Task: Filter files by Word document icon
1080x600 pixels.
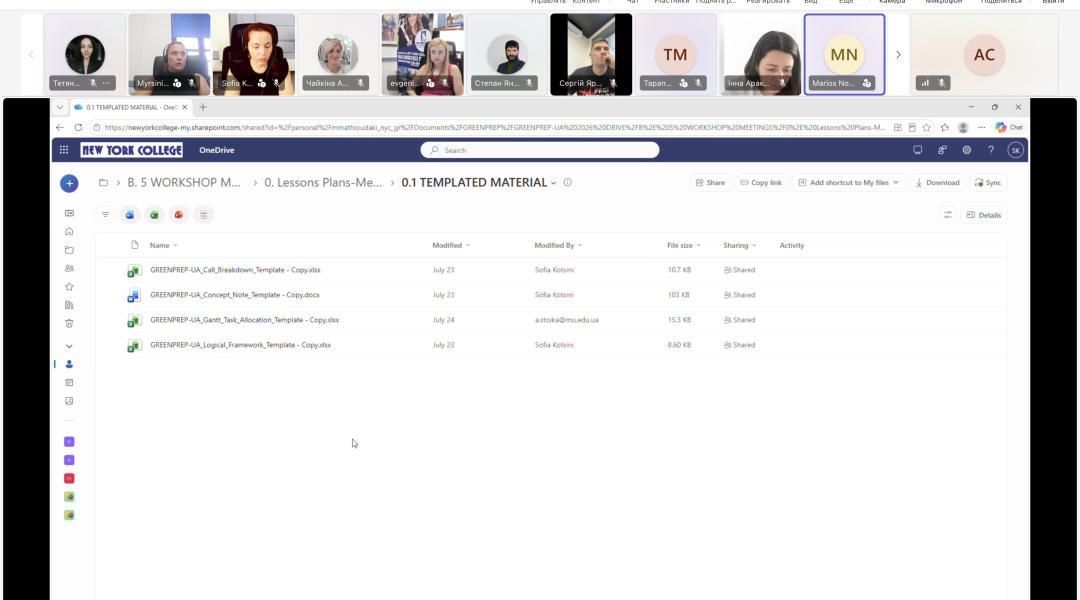Action: (x=129, y=215)
